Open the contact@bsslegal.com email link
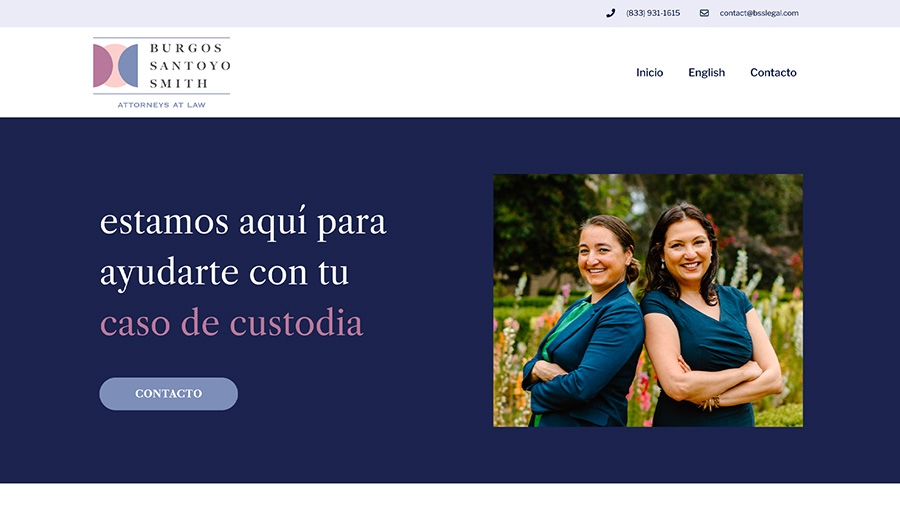 click(759, 13)
